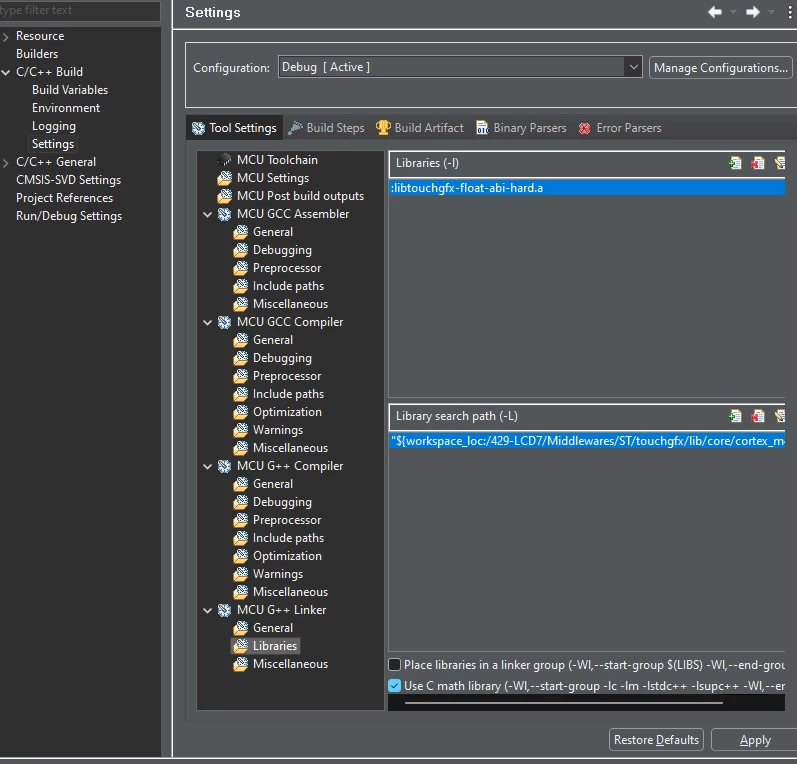Open the three-dot view menu icon
Image resolution: width=797 pixels, height=764 pixels.
click(x=789, y=12)
